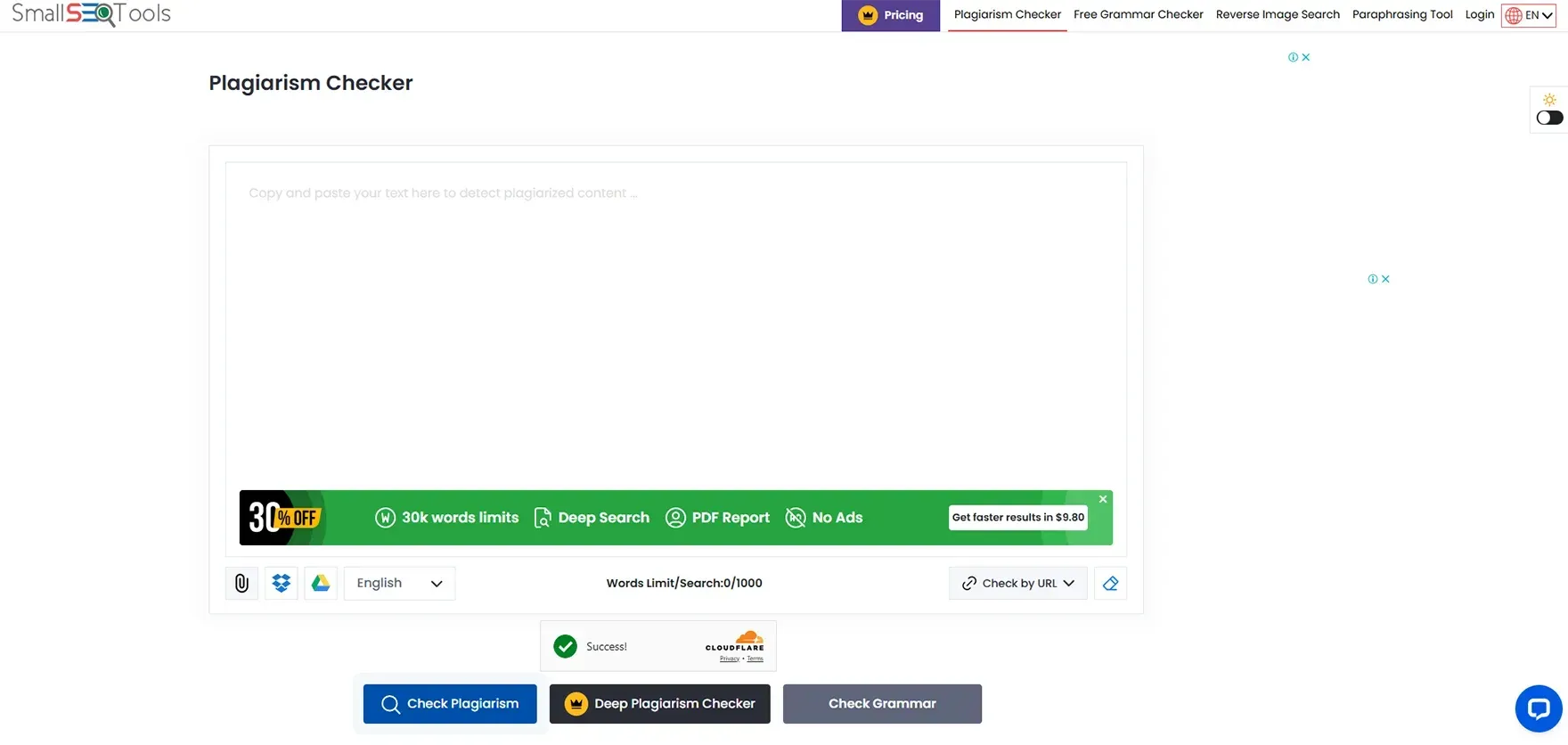Click the Deep Plagiarism Checker button
The width and height of the screenshot is (1568, 745).
tap(659, 704)
